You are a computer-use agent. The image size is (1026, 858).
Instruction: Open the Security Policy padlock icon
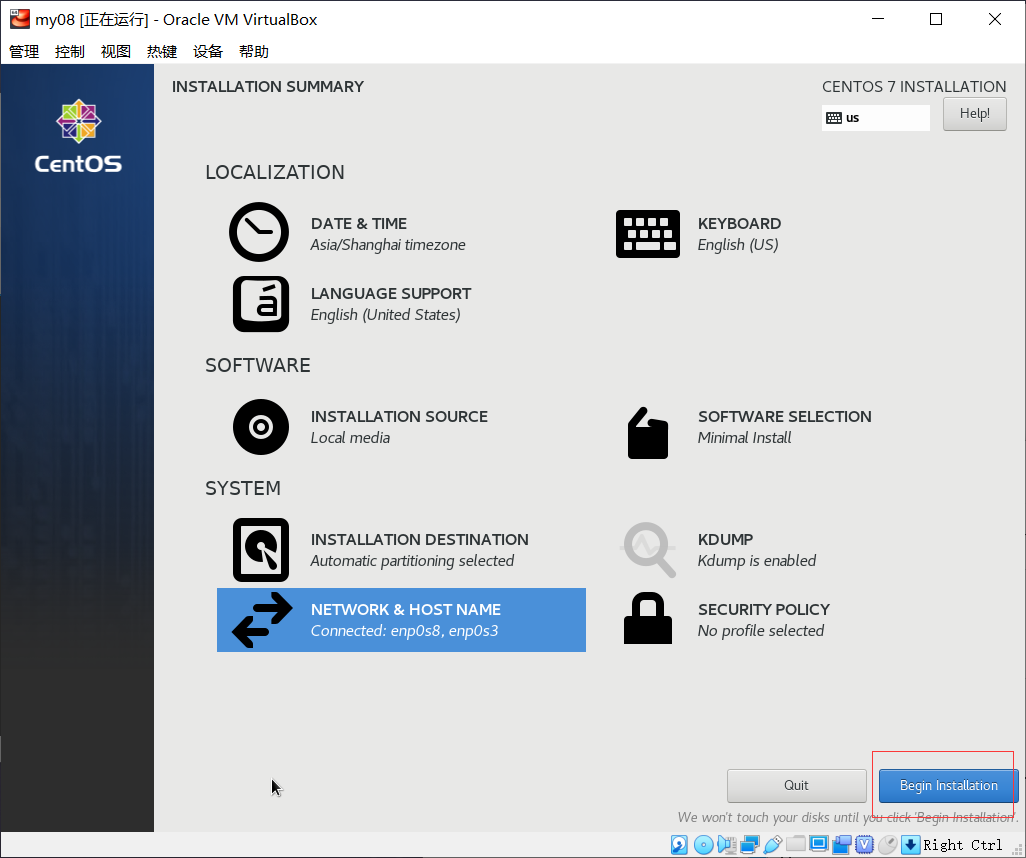pos(648,618)
